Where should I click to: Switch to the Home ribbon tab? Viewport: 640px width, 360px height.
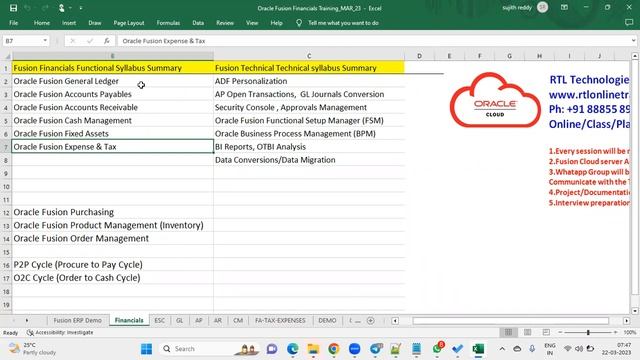coord(42,23)
